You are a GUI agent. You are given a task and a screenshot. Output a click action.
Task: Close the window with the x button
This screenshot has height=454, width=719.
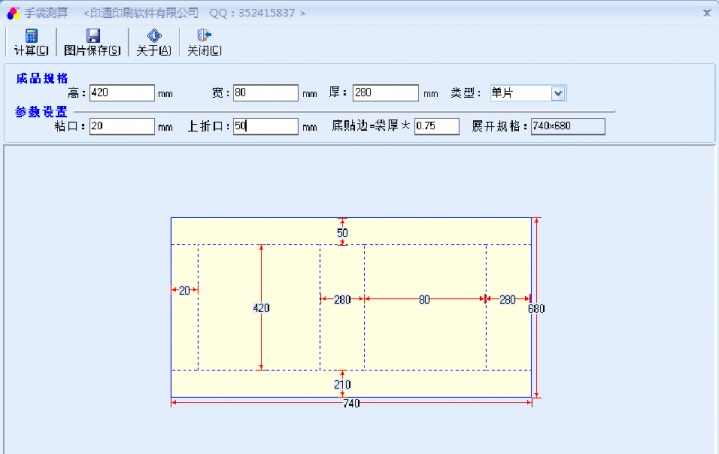706,12
